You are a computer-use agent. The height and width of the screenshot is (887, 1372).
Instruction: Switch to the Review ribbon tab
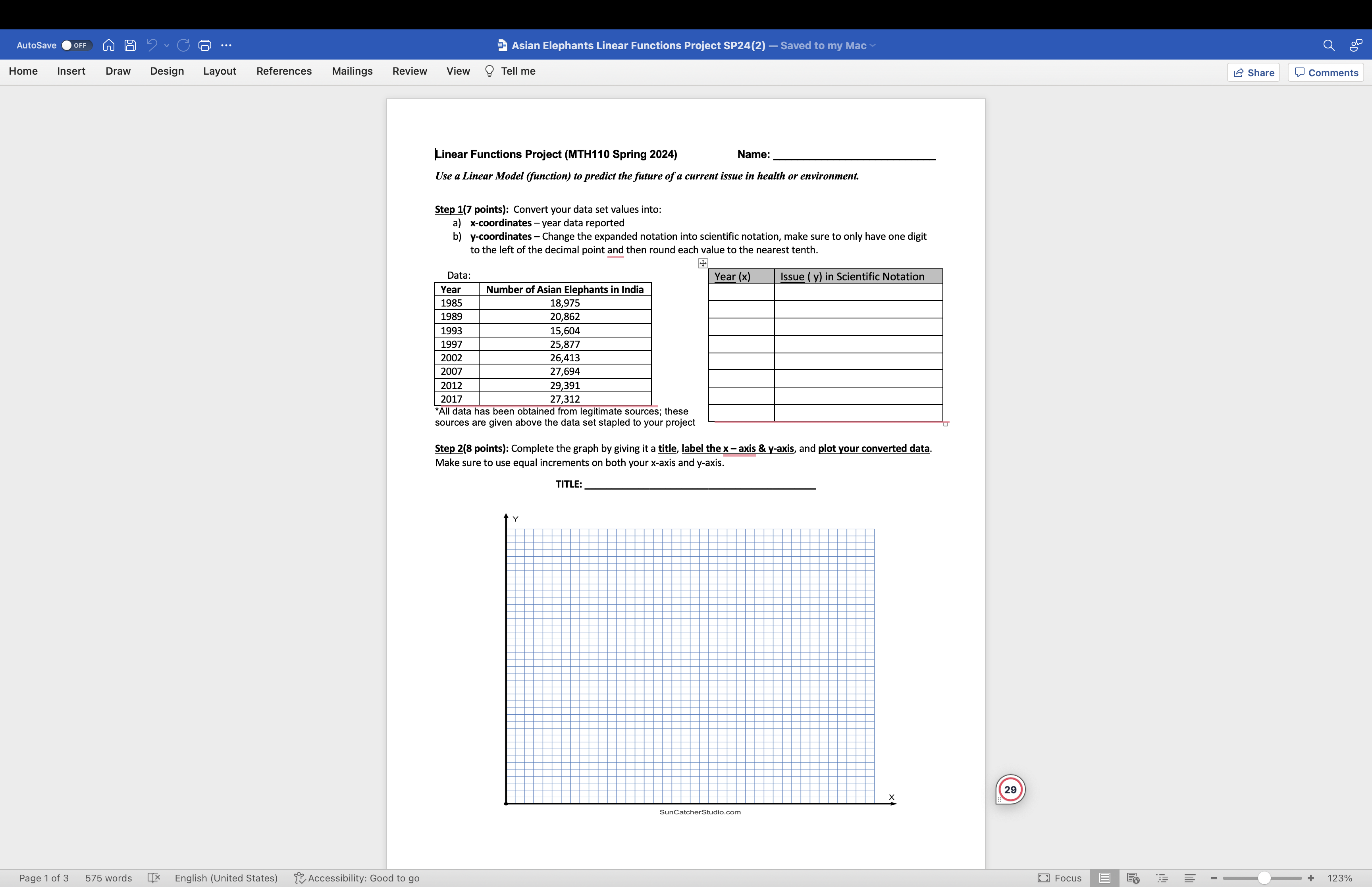(409, 71)
